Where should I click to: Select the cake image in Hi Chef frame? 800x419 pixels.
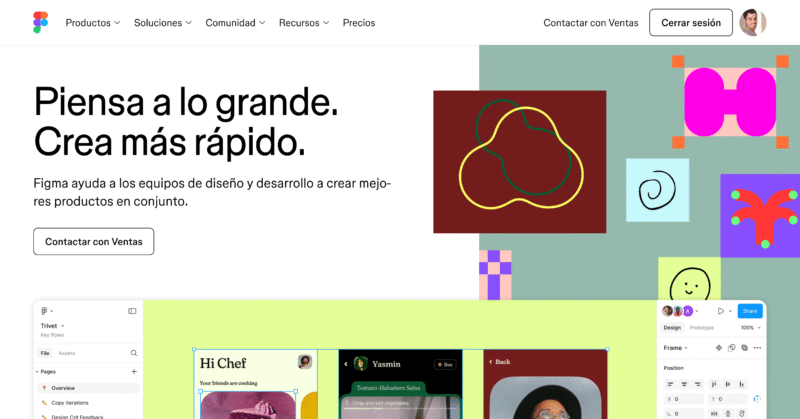coord(248,405)
